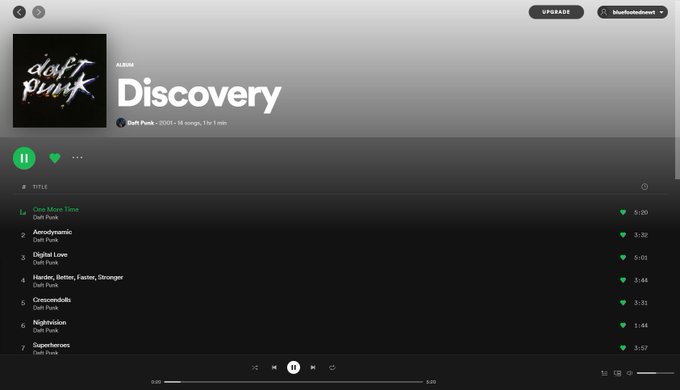The image size is (680, 390).
Task: Mute with the volume speaker icon
Action: click(630, 373)
